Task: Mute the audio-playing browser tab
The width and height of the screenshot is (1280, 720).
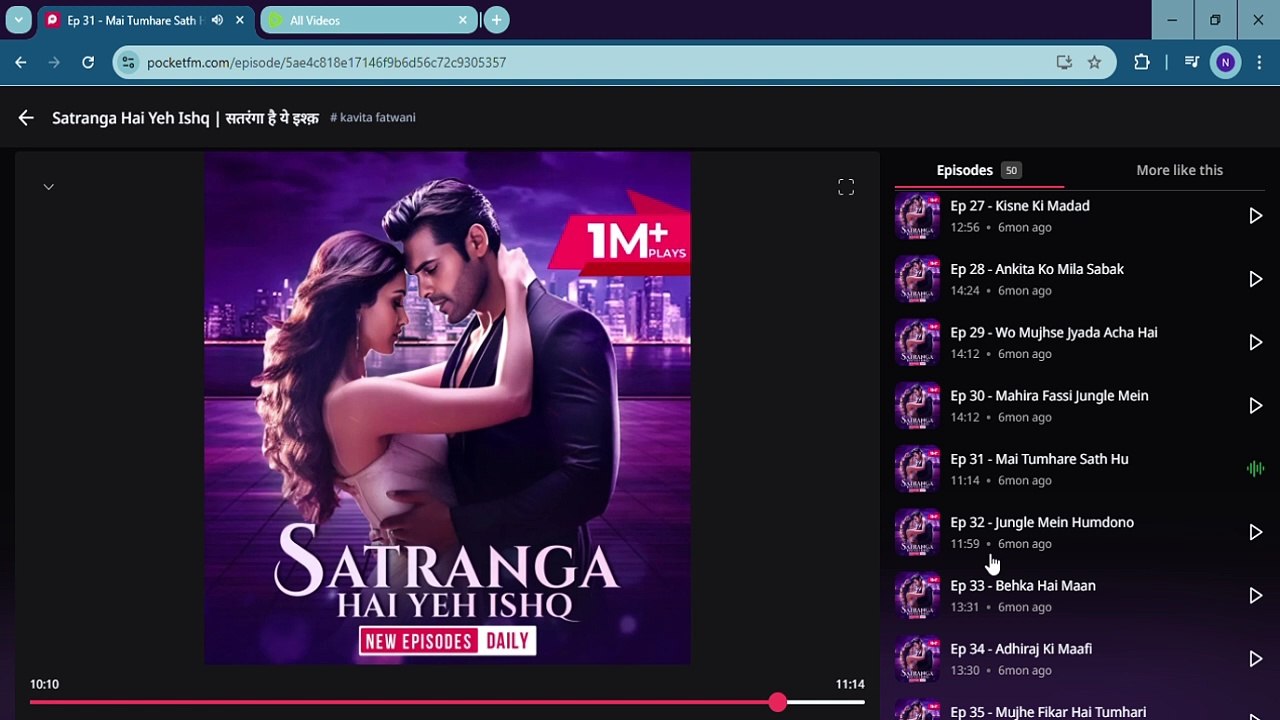Action: (217, 20)
